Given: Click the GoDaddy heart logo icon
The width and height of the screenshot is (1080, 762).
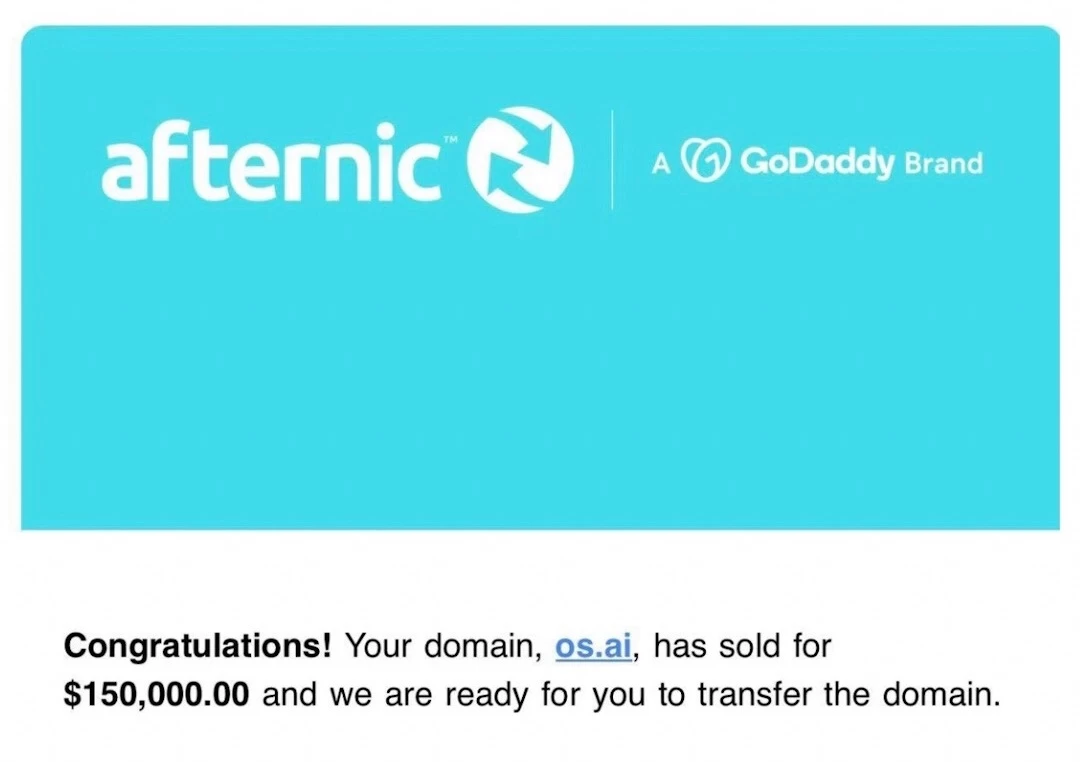Looking at the screenshot, I should 705,161.
